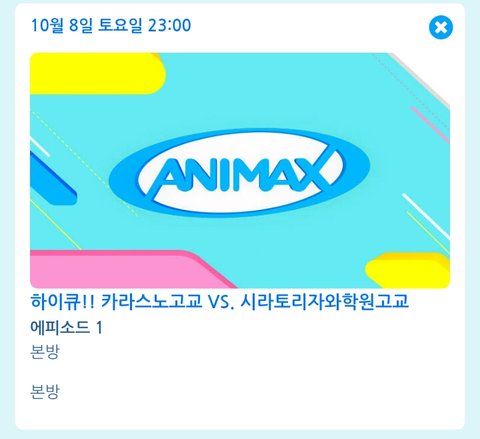Click the second 본방 label at bottom
Image resolution: width=480 pixels, height=439 pixels.
[45, 392]
